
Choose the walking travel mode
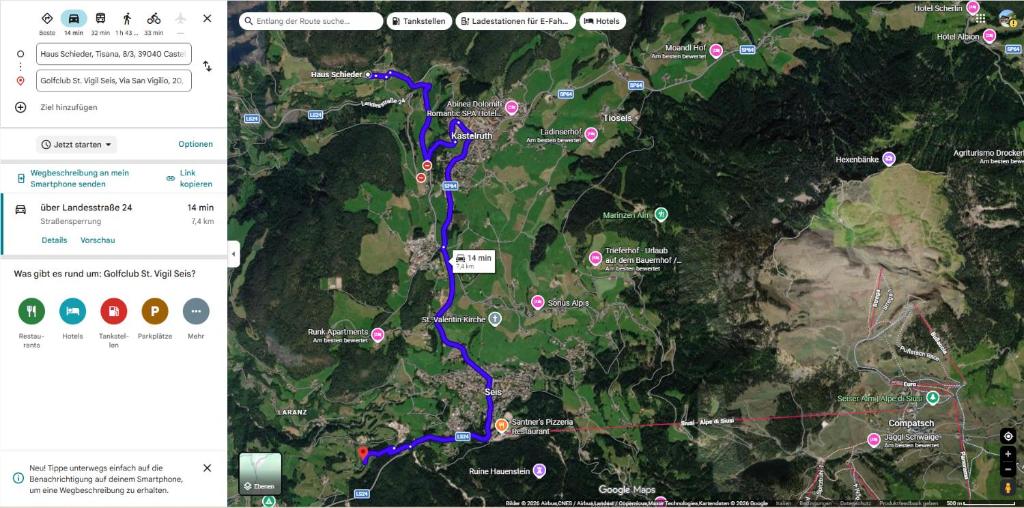point(127,18)
